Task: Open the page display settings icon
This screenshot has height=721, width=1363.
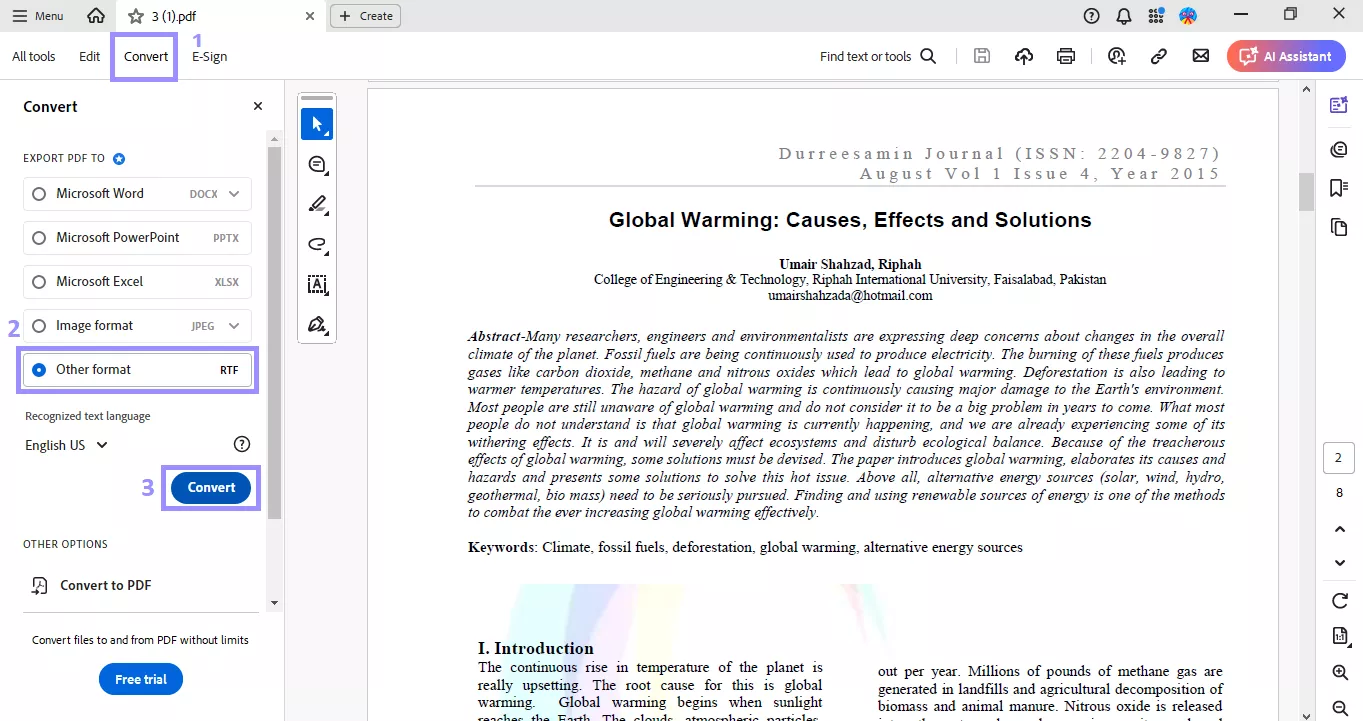Action: (x=1340, y=636)
